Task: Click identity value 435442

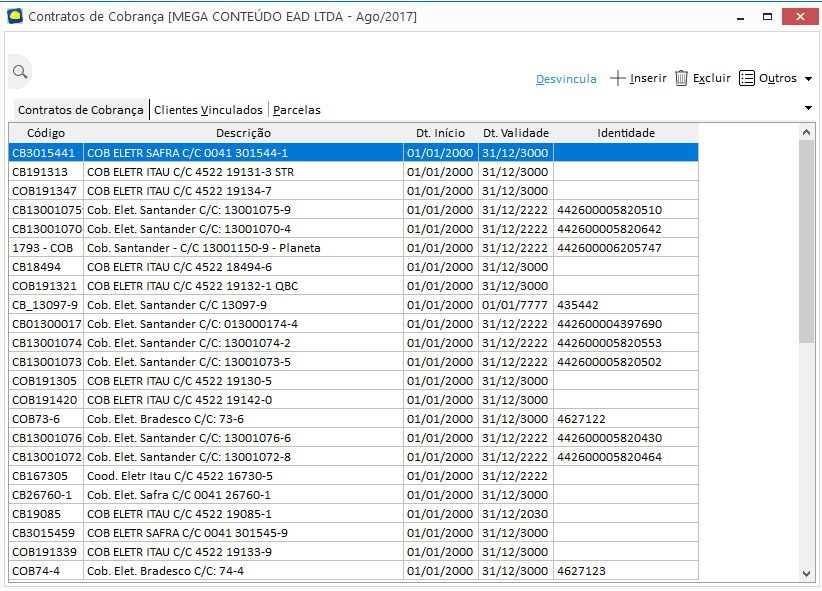Action: [578, 305]
